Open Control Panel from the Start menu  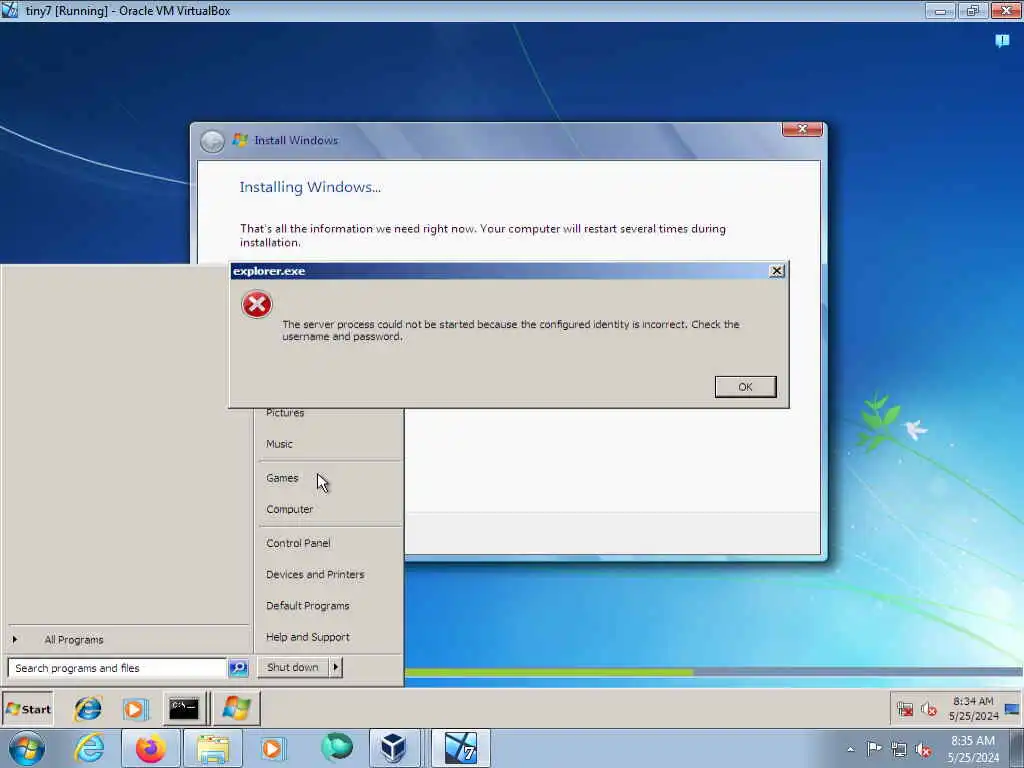[x=298, y=543]
